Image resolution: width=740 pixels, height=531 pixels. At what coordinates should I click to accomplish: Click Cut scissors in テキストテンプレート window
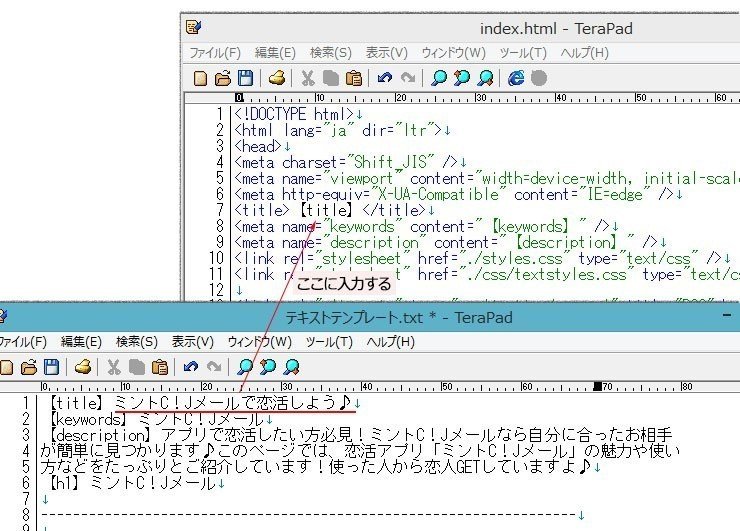[114, 367]
